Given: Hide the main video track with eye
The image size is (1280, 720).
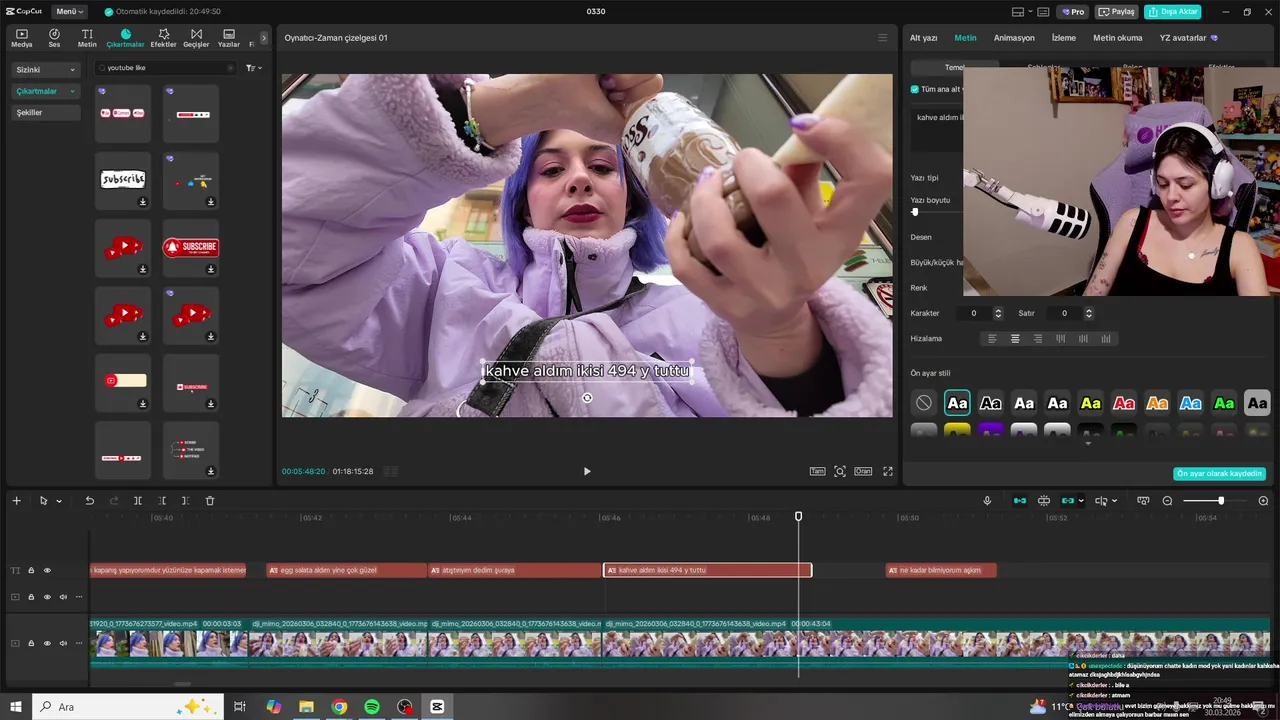Looking at the screenshot, I should tap(47, 643).
